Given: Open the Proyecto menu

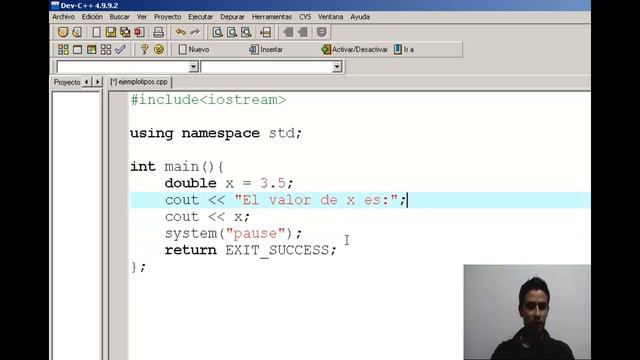Looking at the screenshot, I should (x=167, y=17).
